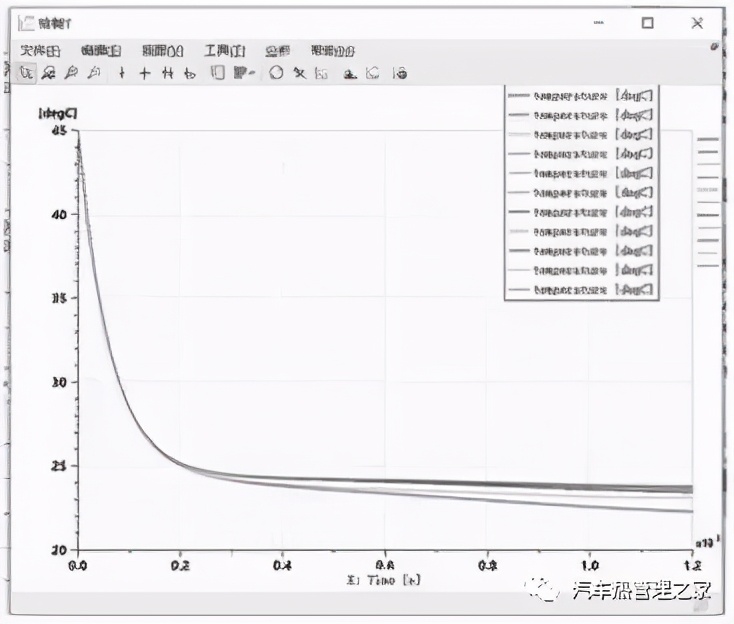Select the second legend entry
The width and height of the screenshot is (734, 624).
click(580, 115)
